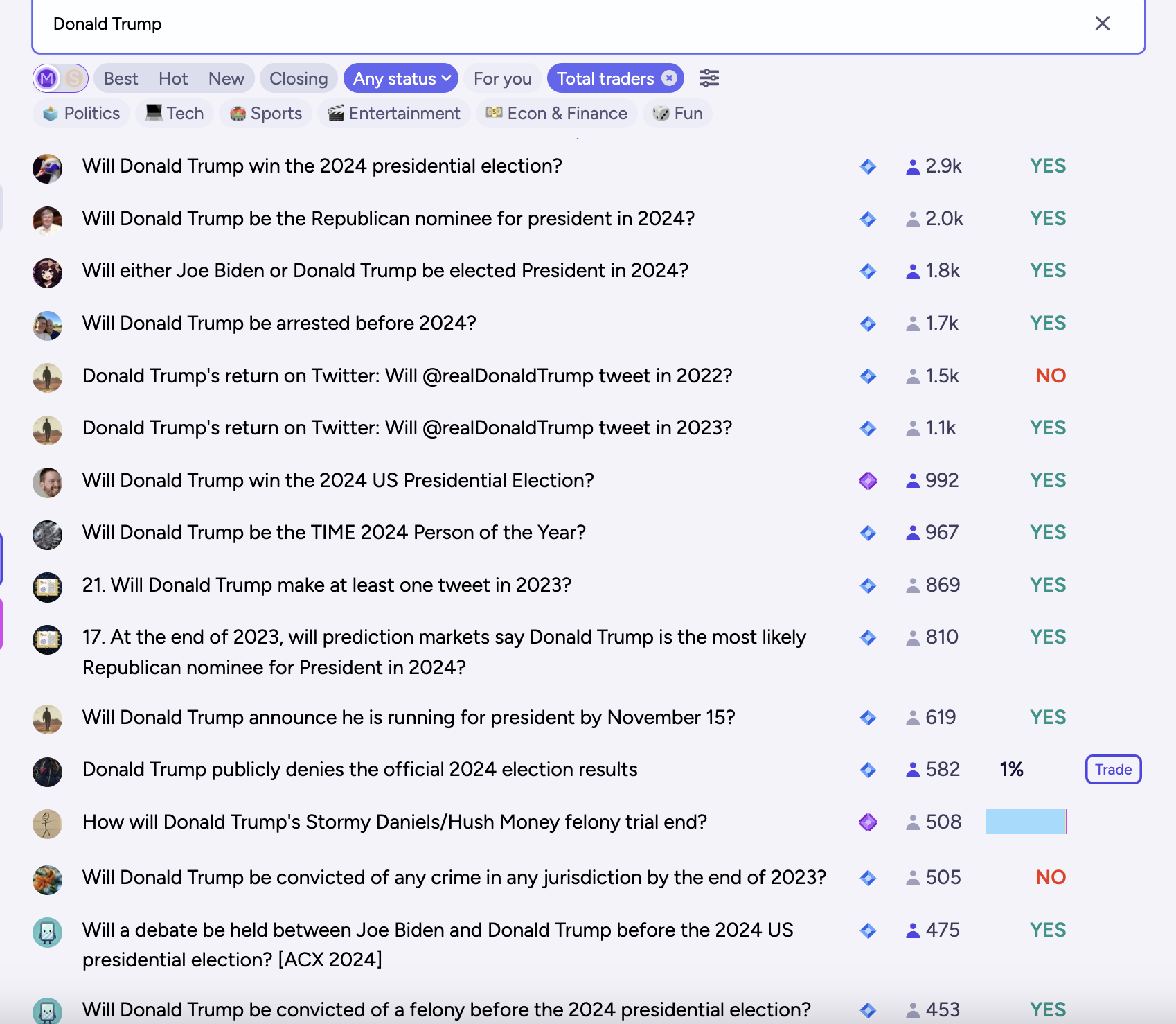Open the Biden-Trump debate [ACX 2024] market
The height and width of the screenshot is (1024, 1176).
point(438,945)
